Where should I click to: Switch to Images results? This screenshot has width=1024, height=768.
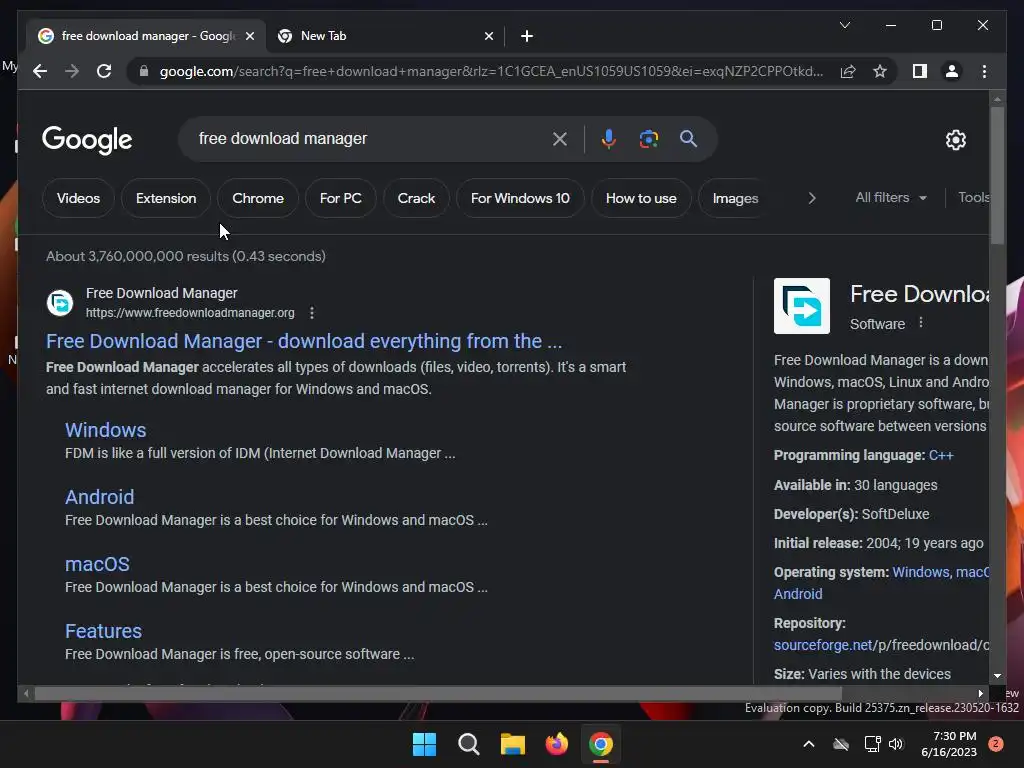point(735,198)
